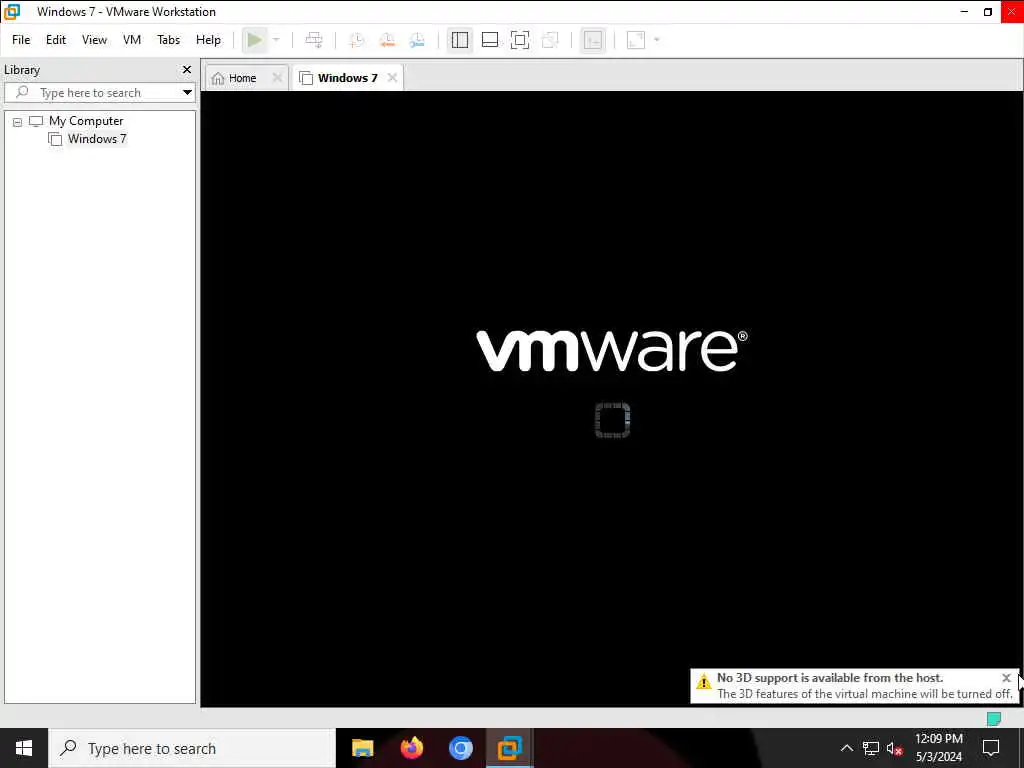The image size is (1024, 768).
Task: Toggle the library sidebar view icon
Action: tap(460, 40)
